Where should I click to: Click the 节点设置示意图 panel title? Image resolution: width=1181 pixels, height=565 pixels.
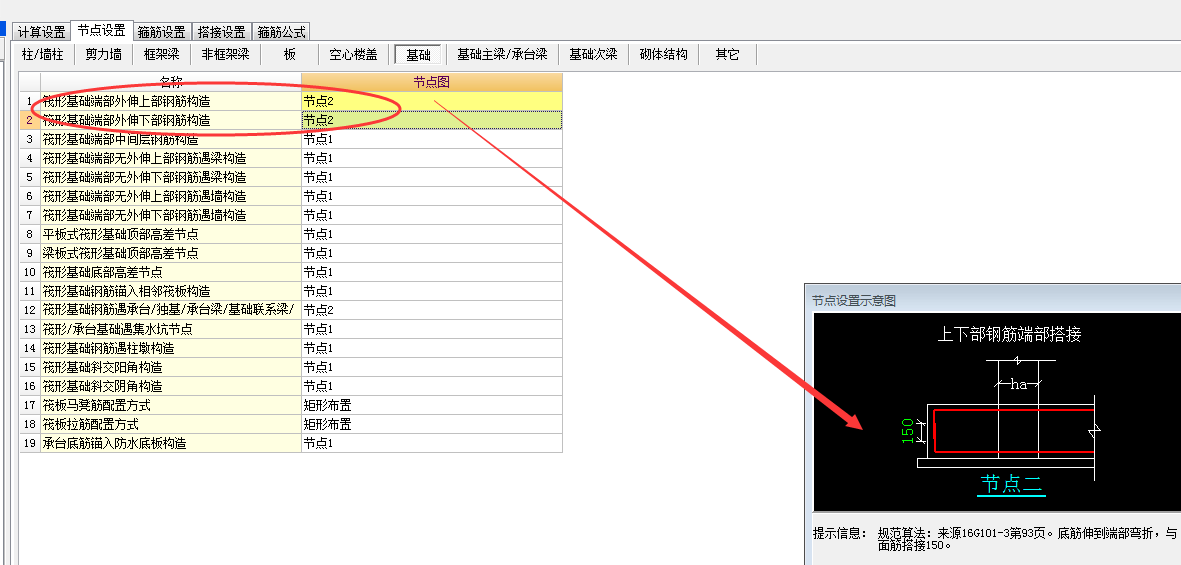(853, 301)
